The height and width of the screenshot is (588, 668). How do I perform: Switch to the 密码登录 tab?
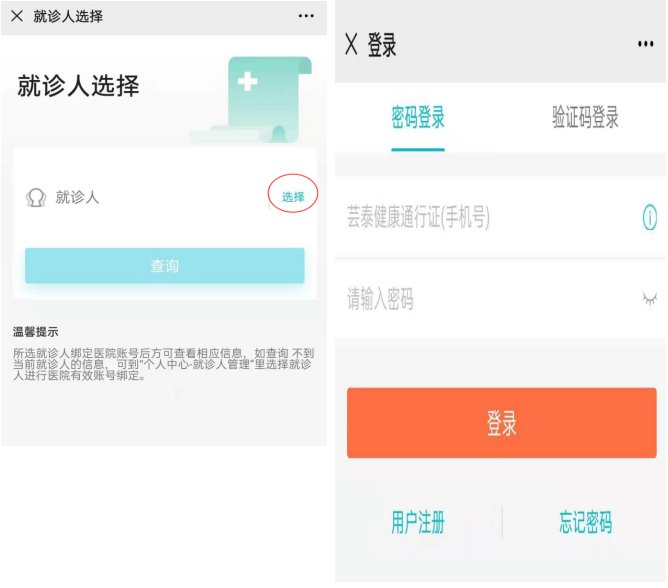pos(418,118)
